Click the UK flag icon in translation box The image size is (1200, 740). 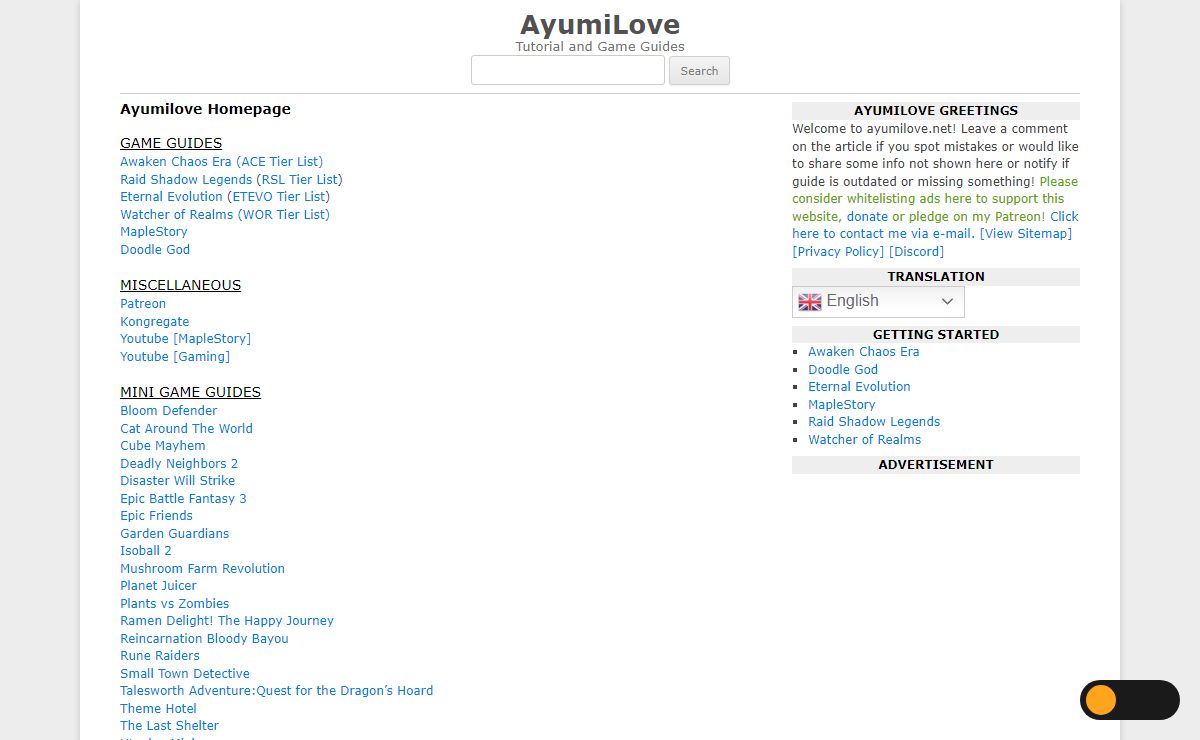pos(810,302)
